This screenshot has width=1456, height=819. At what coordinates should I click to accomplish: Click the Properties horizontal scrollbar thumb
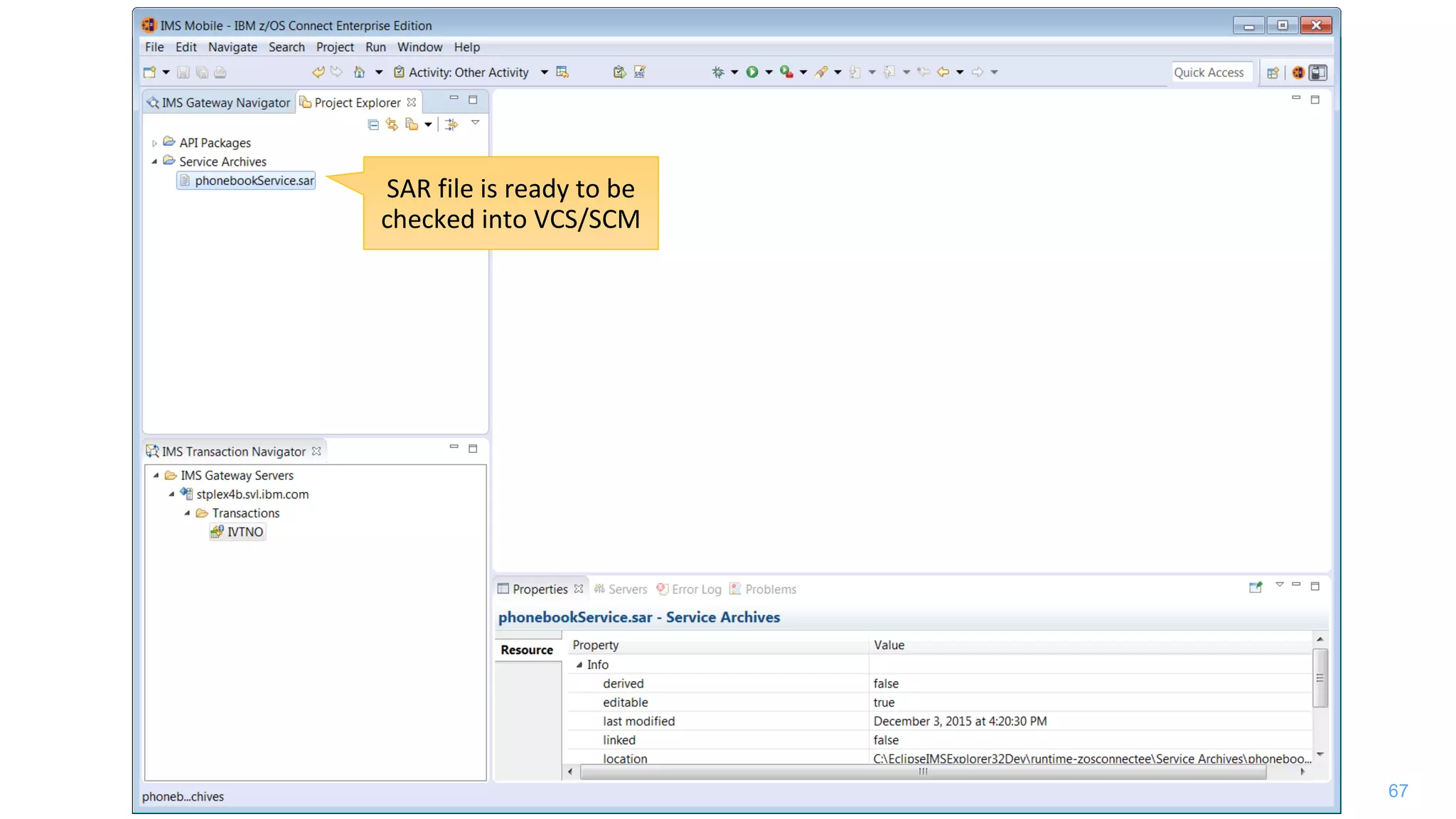923,772
